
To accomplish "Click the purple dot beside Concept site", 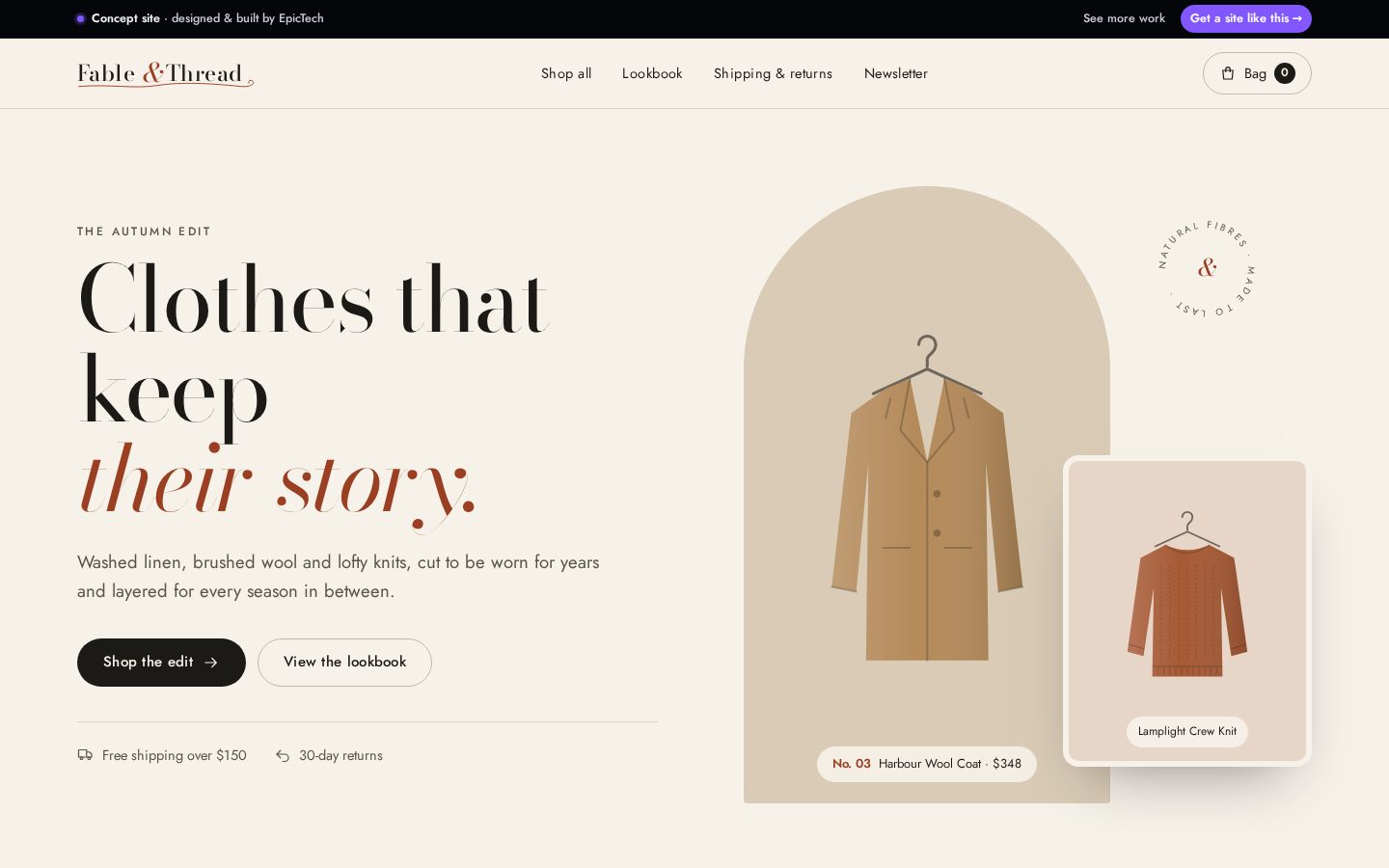I will 80,18.
